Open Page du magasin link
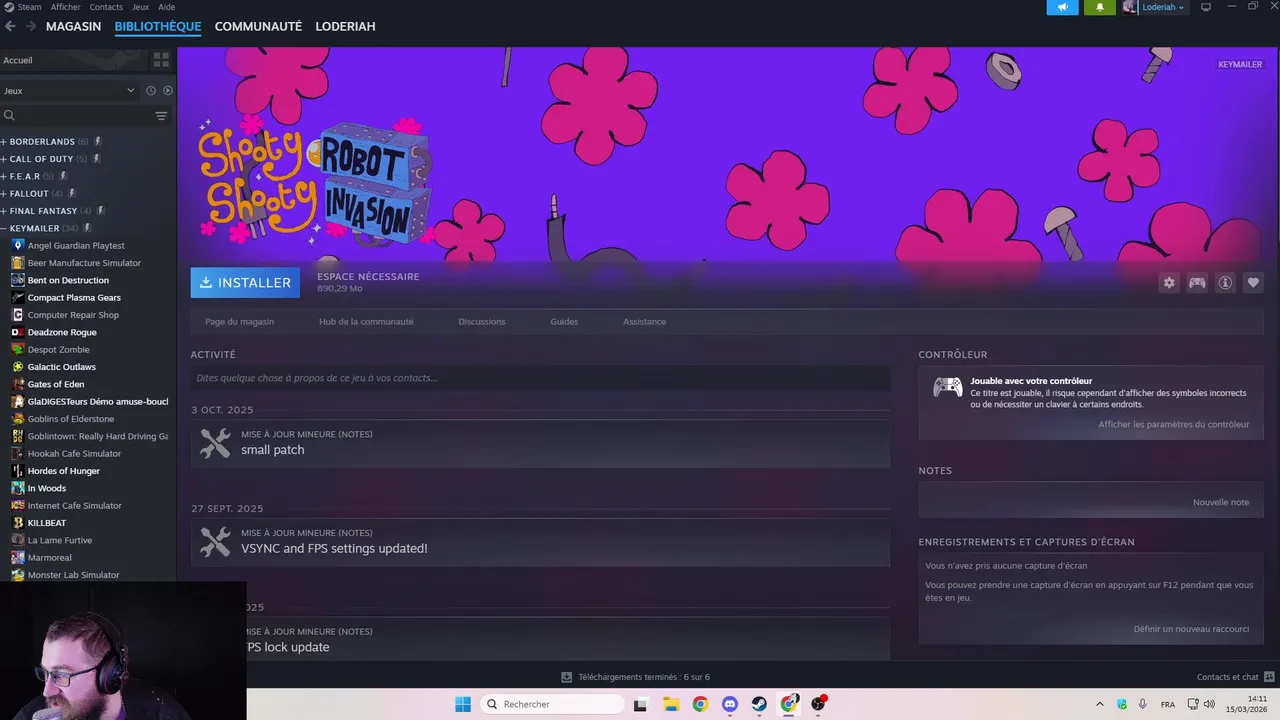 (x=239, y=322)
